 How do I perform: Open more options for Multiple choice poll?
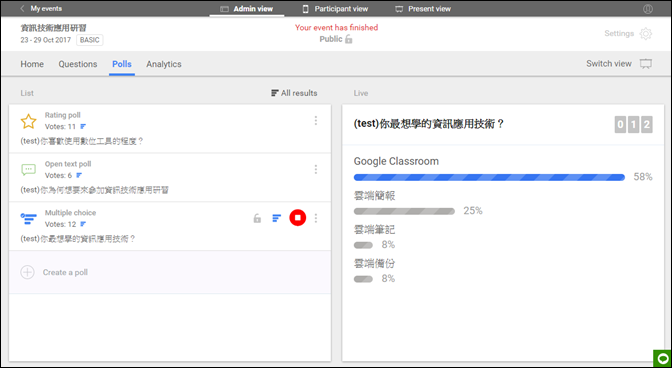[x=316, y=218]
